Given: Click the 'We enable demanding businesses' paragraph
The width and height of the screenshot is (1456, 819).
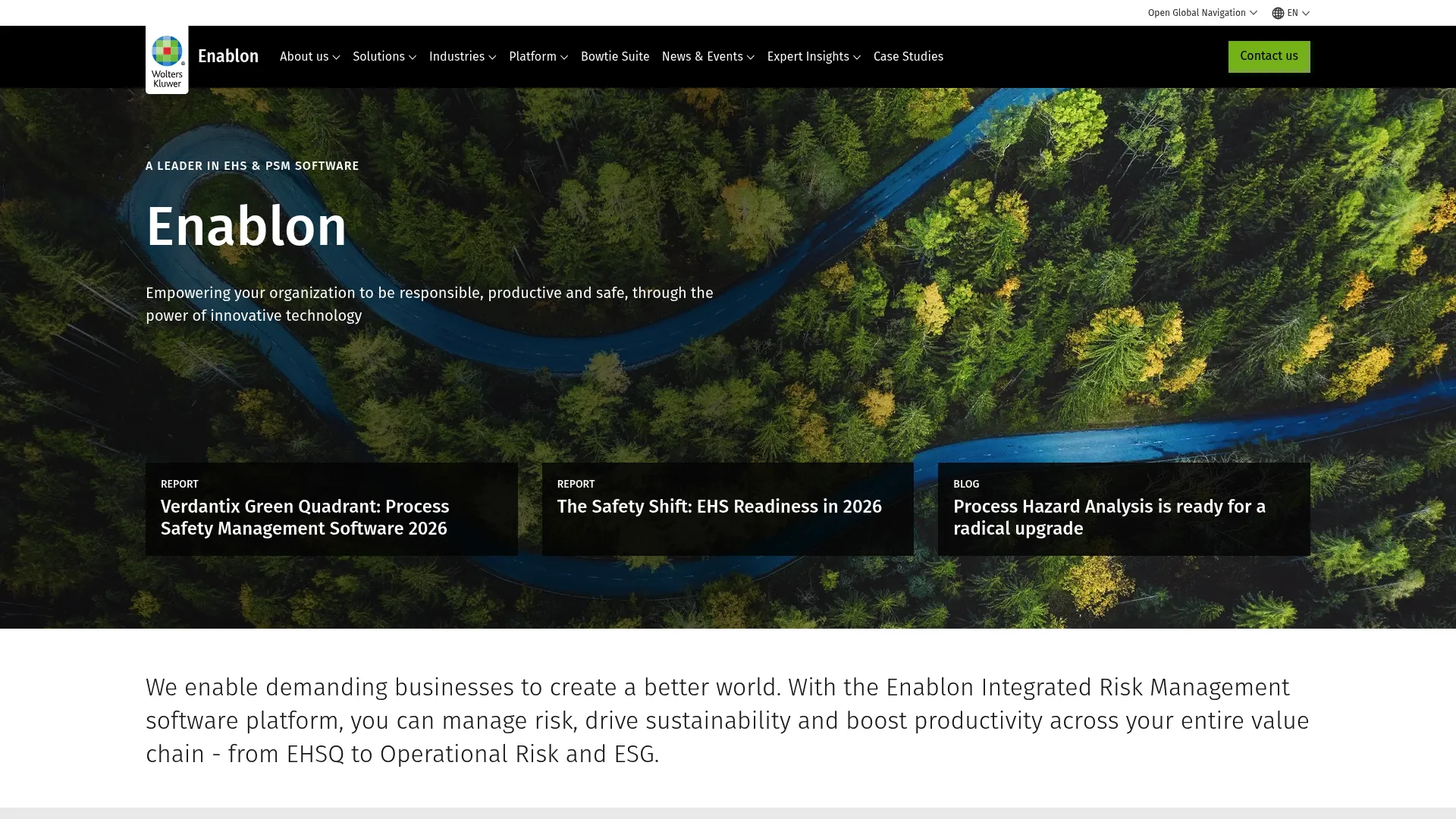Looking at the screenshot, I should click(x=727, y=720).
